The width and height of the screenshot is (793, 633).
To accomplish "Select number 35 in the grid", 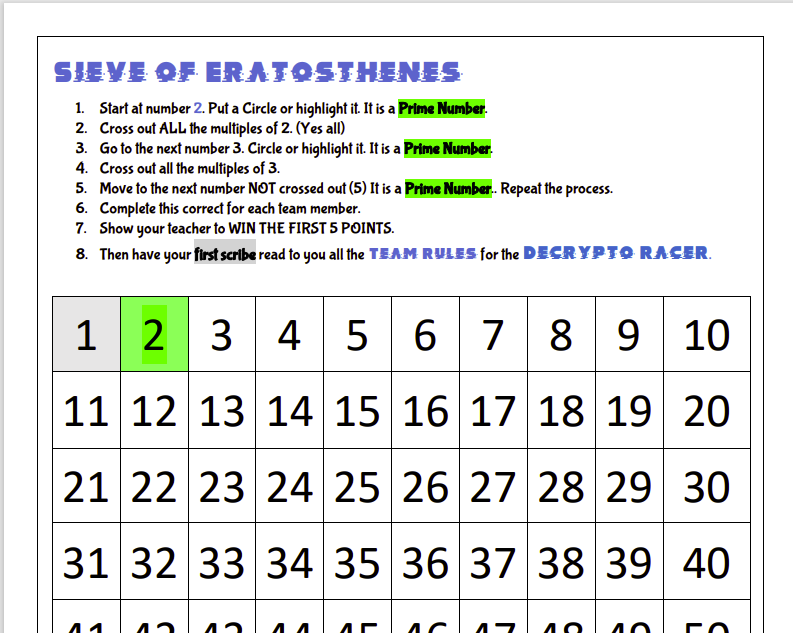I will pyautogui.click(x=358, y=561).
